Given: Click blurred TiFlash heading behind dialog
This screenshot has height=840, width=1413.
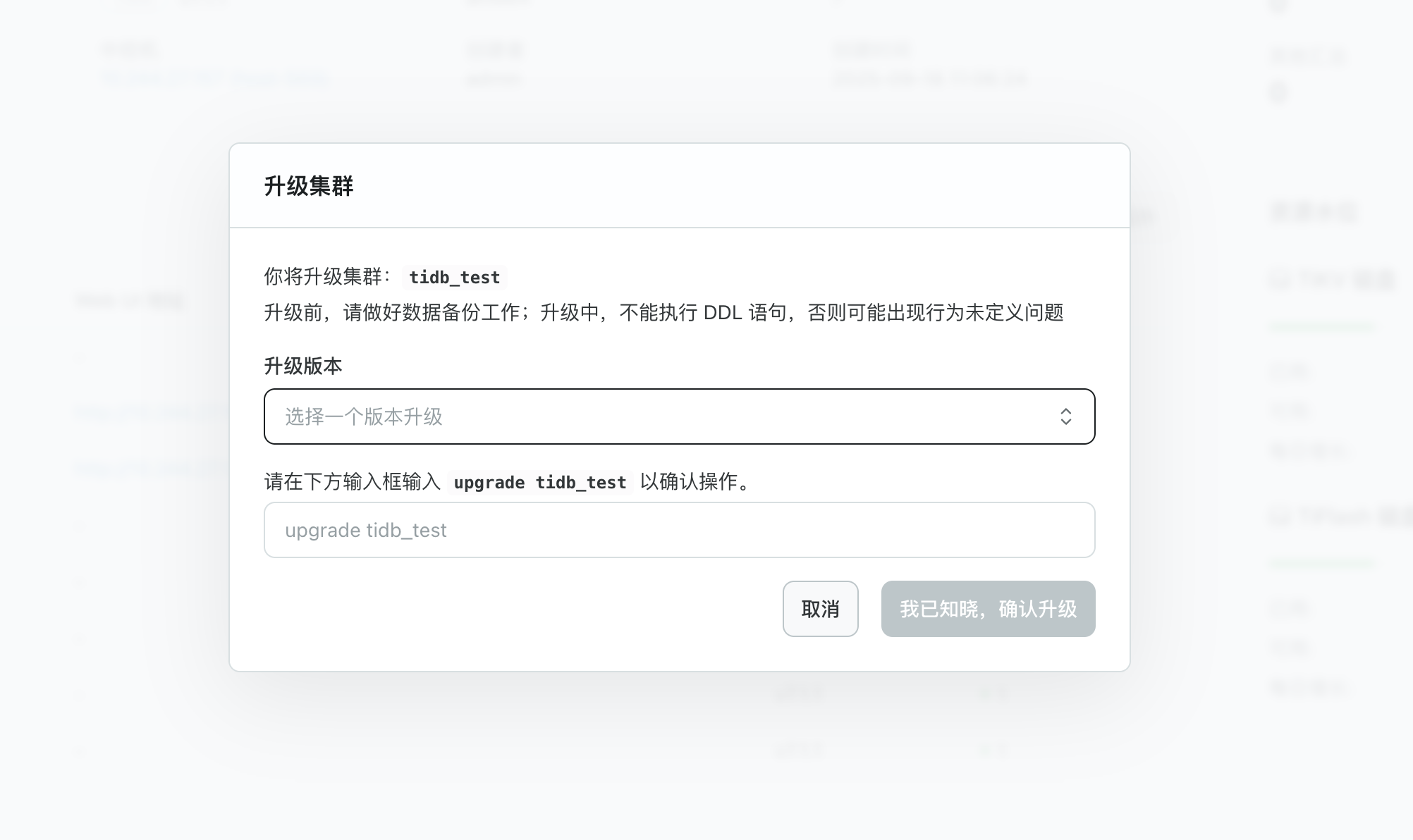Looking at the screenshot, I should point(1340,517).
